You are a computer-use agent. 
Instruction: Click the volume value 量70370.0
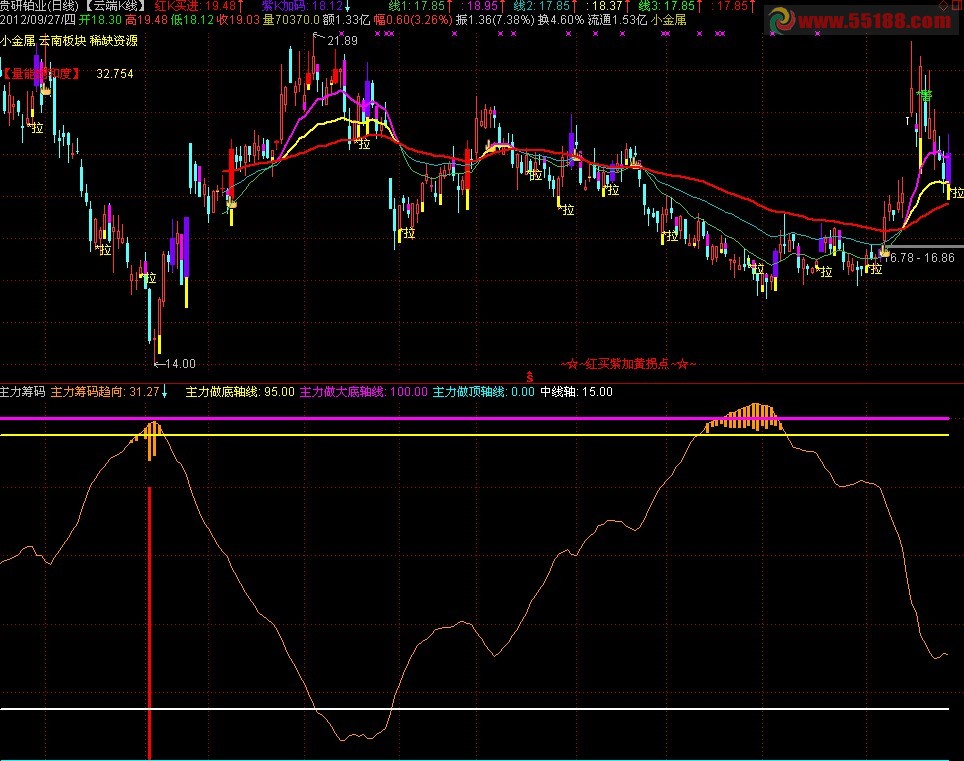tap(291, 20)
